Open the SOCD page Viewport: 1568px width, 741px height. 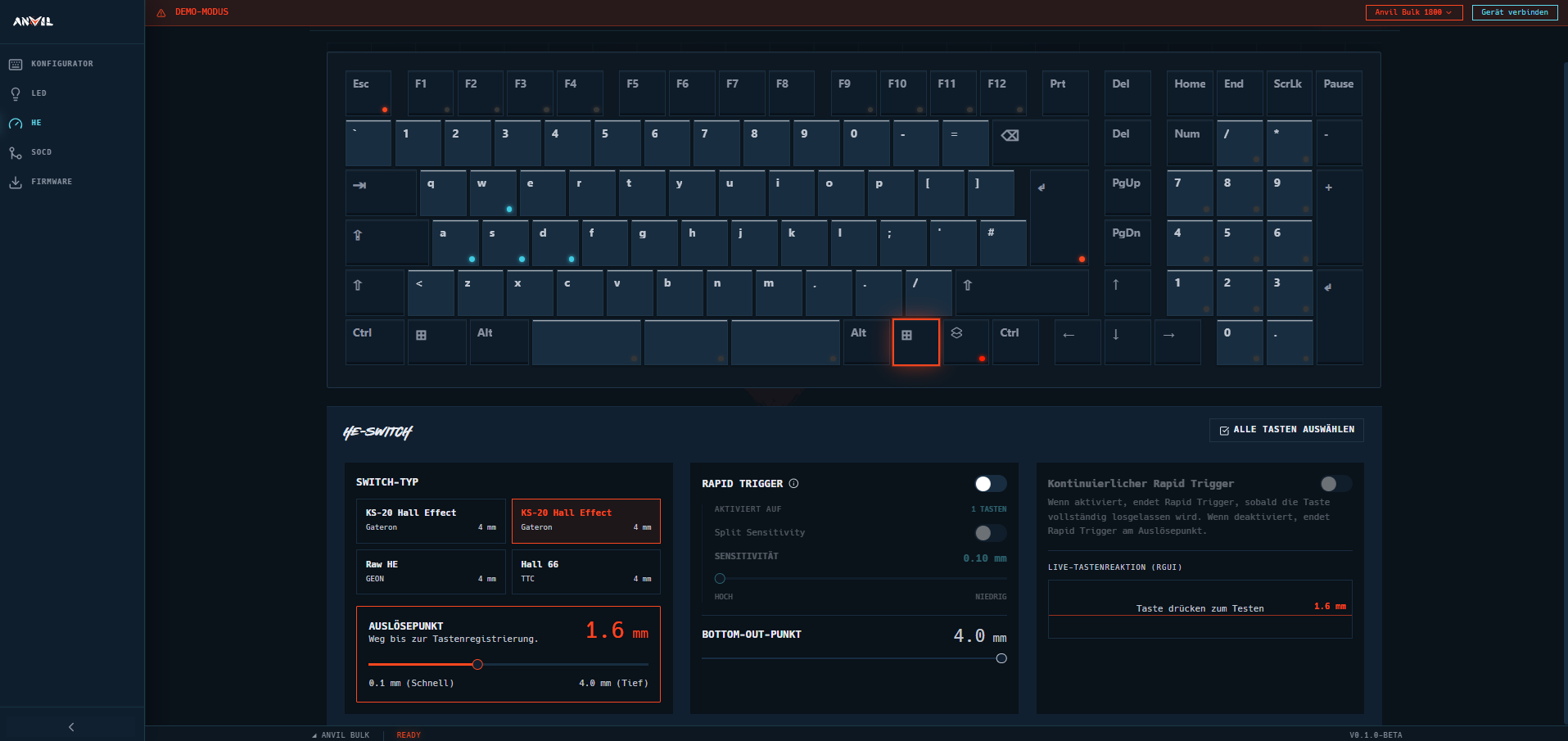pyautogui.click(x=41, y=152)
